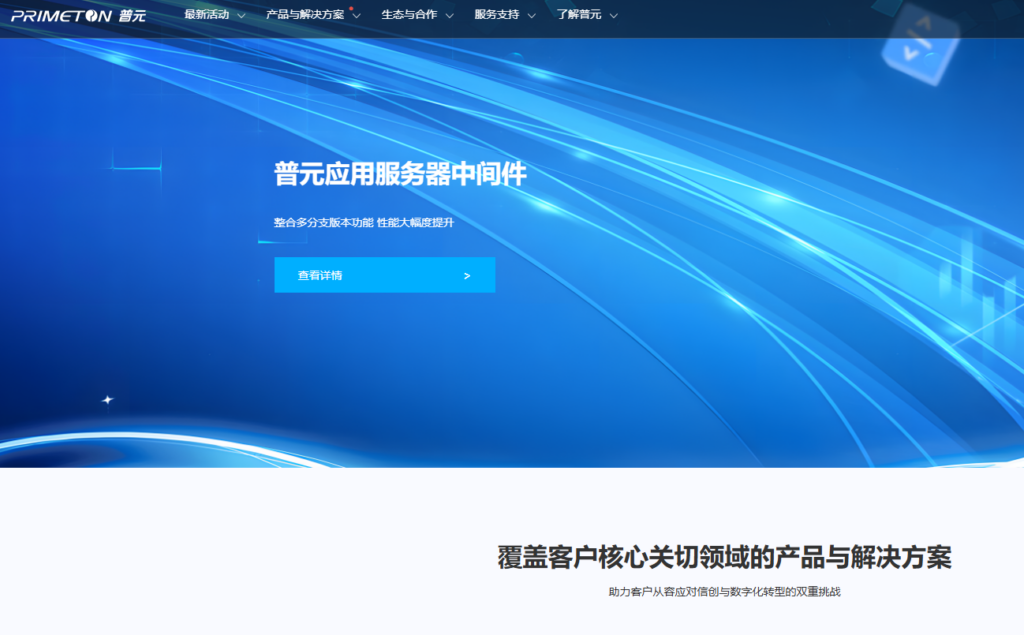Click the red notification dot on 产品与解决方案
Viewport: 1024px width, 635px height.
(353, 7)
